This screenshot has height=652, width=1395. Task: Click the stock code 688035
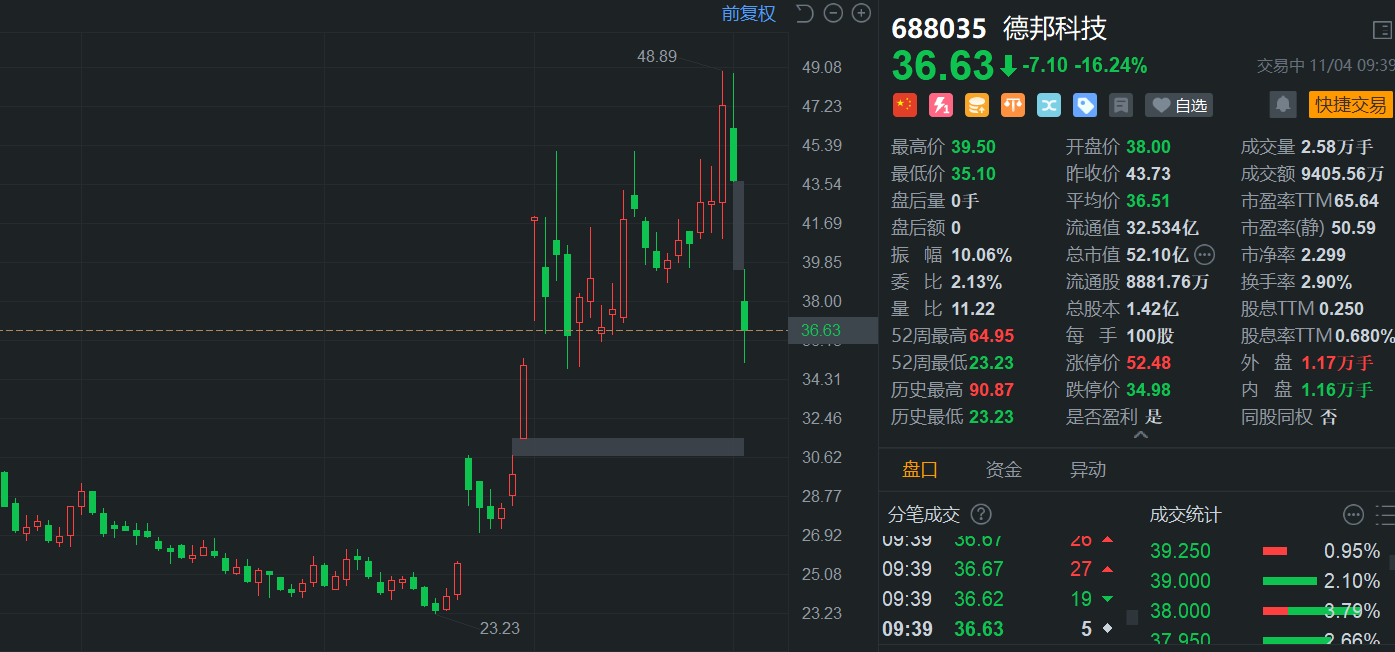point(939,28)
